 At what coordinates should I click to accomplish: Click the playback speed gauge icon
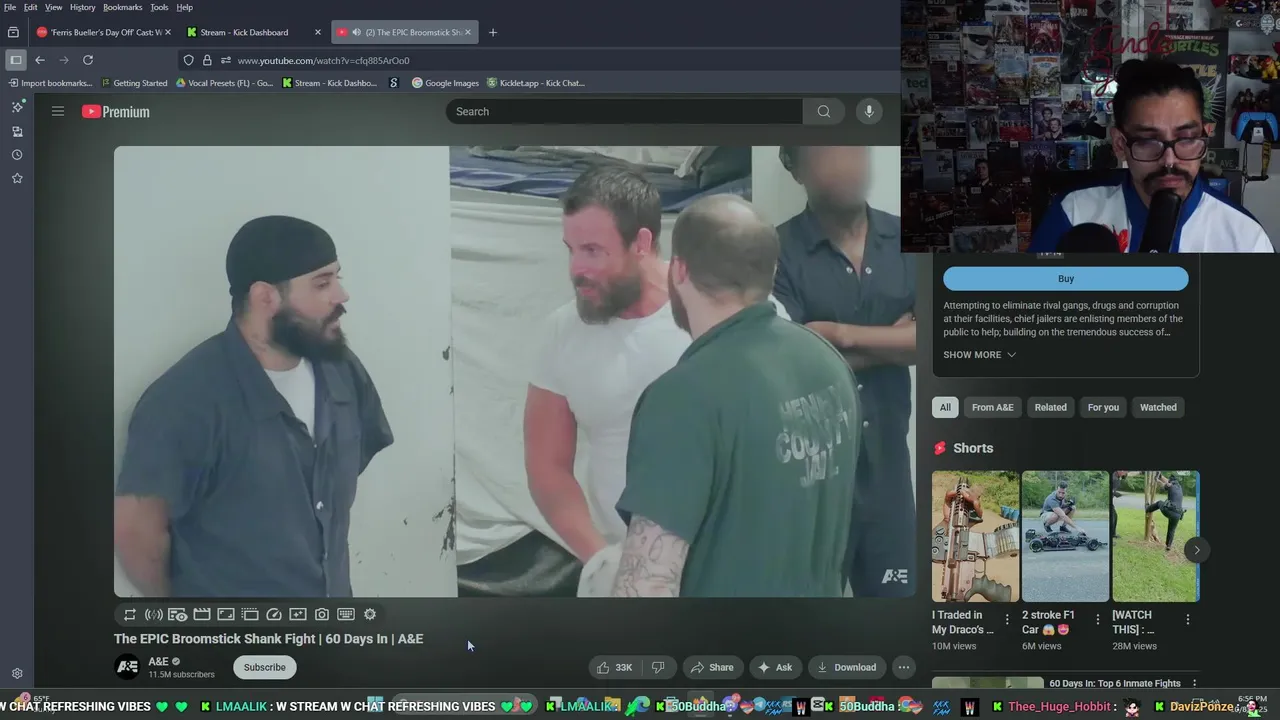(274, 615)
